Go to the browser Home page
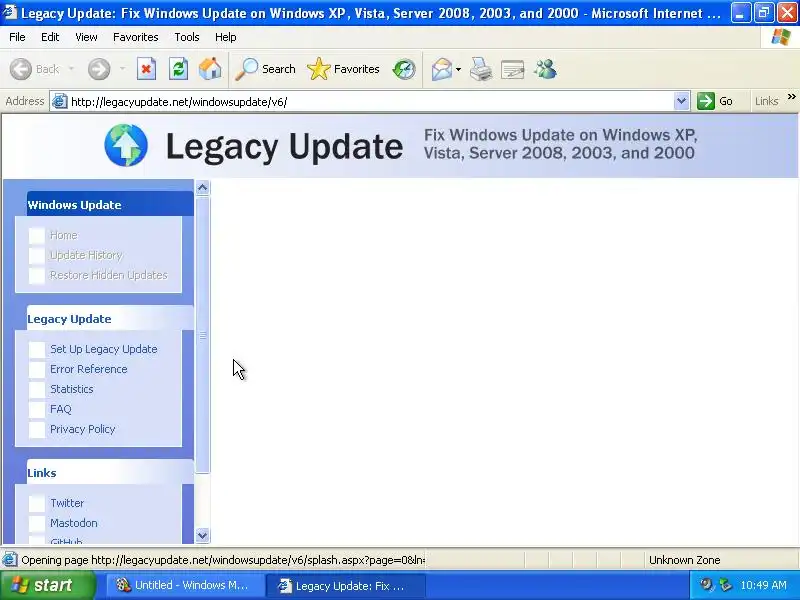800x600 pixels. [210, 69]
